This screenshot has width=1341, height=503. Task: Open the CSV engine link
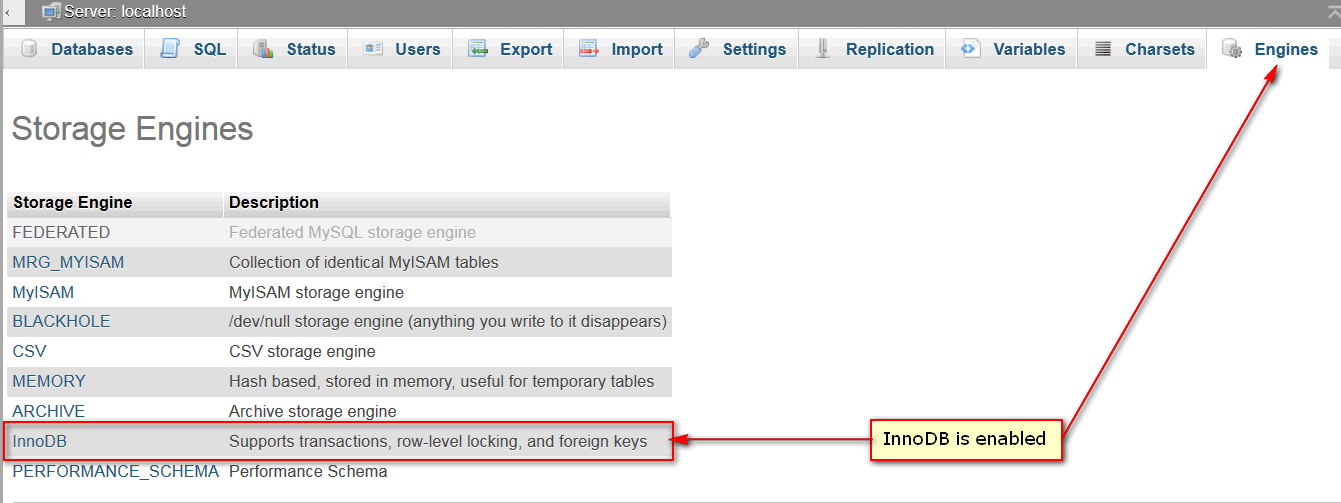tap(29, 351)
